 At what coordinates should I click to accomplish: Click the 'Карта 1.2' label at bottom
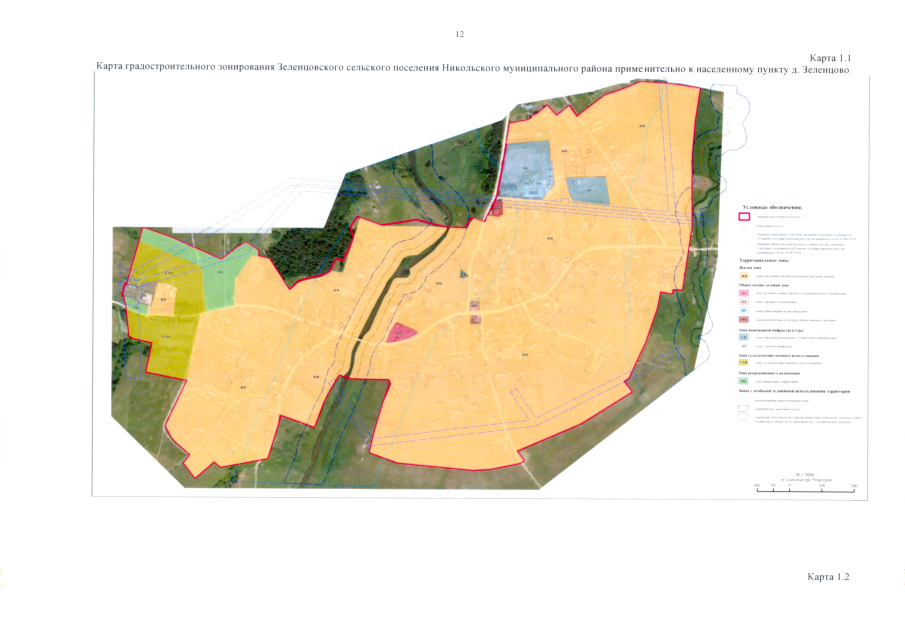coord(829,578)
